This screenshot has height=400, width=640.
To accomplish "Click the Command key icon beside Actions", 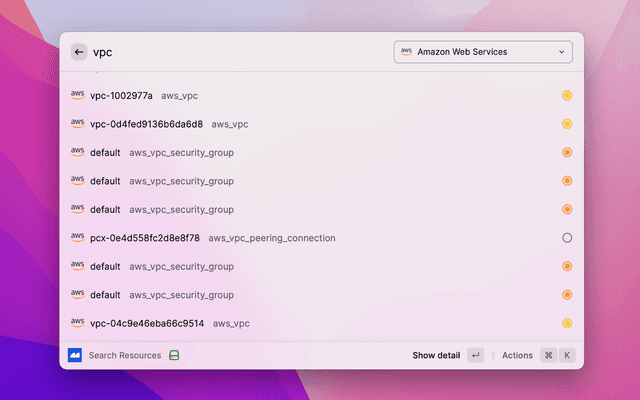I will tap(548, 355).
